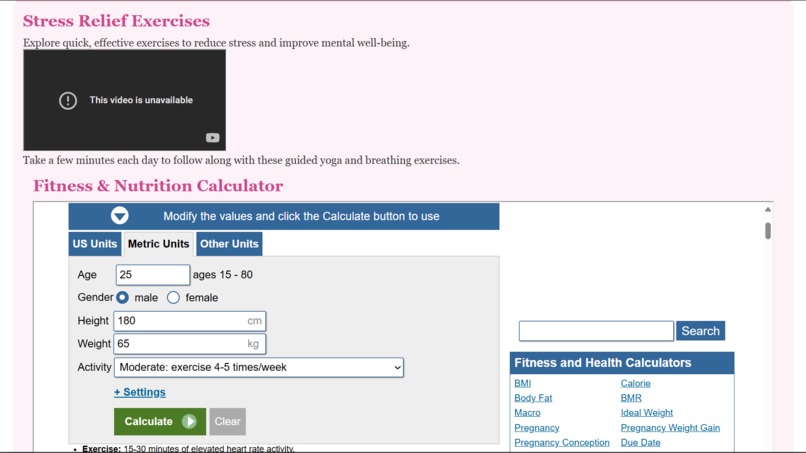This screenshot has width=806, height=453.
Task: Click the YouTube logo on unavailable video
Action: (212, 138)
